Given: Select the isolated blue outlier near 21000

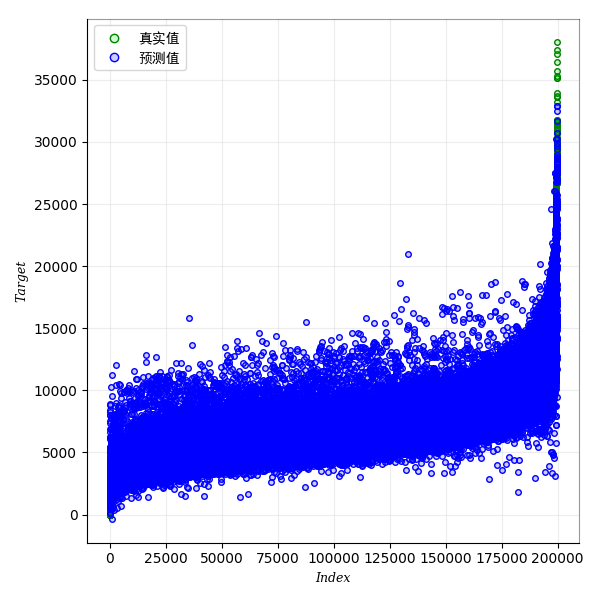Looking at the screenshot, I should [408, 254].
